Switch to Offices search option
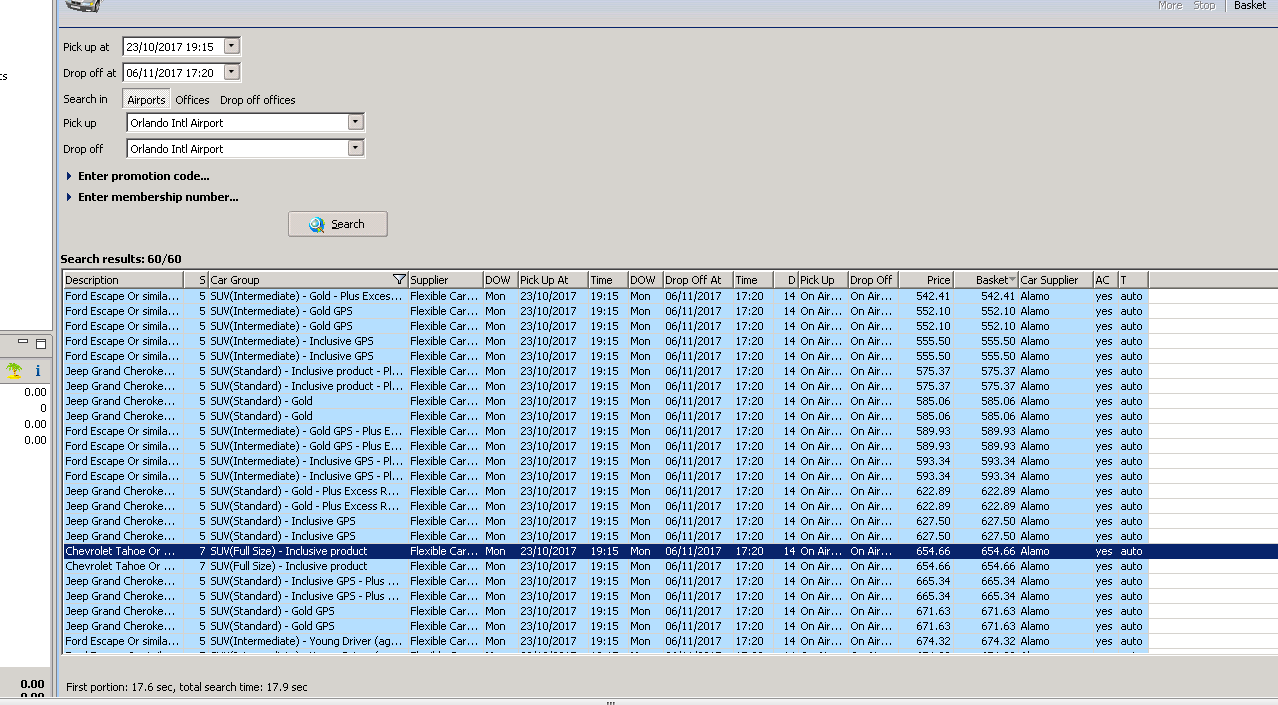 [x=192, y=100]
